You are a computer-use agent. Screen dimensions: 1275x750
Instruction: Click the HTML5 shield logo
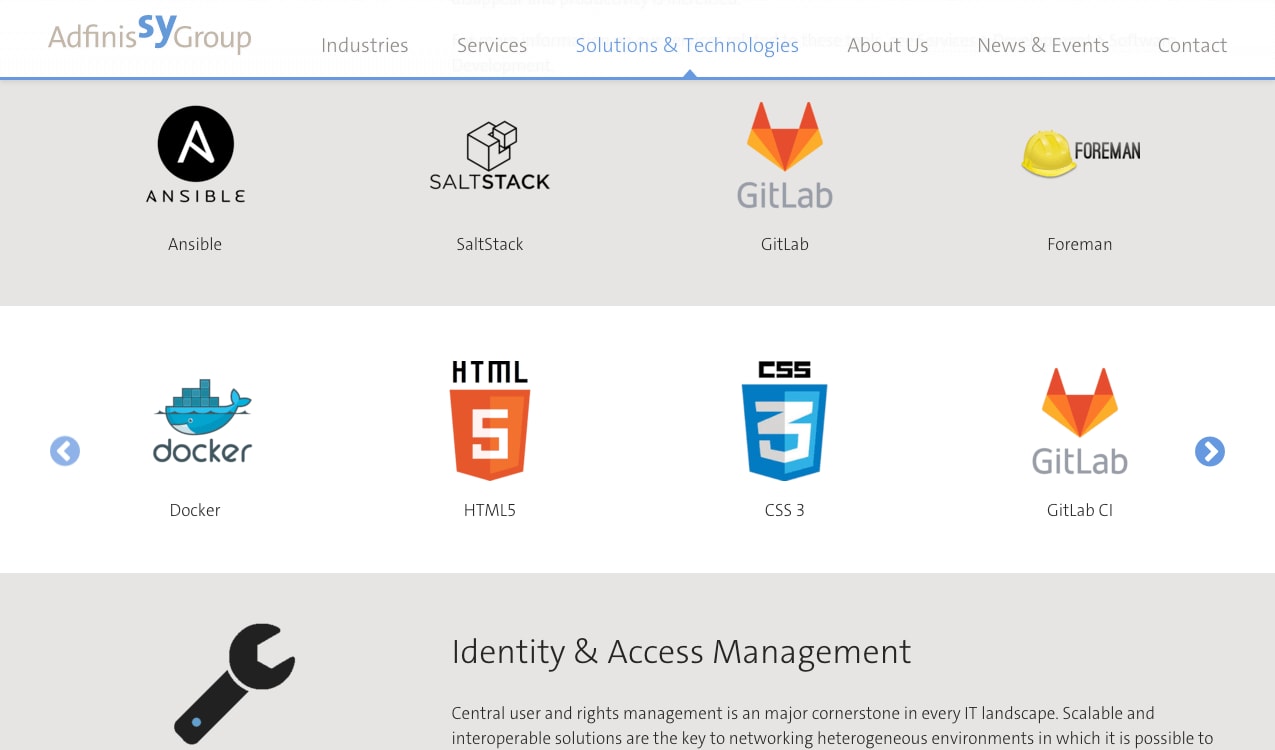pyautogui.click(x=490, y=421)
